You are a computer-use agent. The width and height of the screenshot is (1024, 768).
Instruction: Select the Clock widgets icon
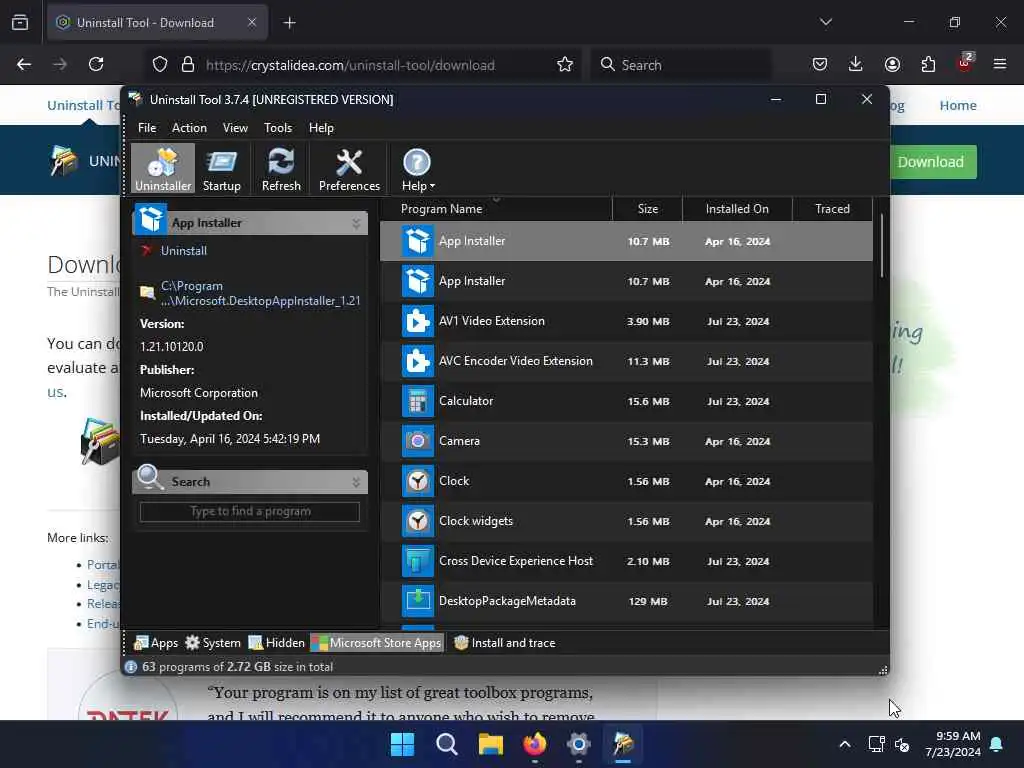(417, 521)
